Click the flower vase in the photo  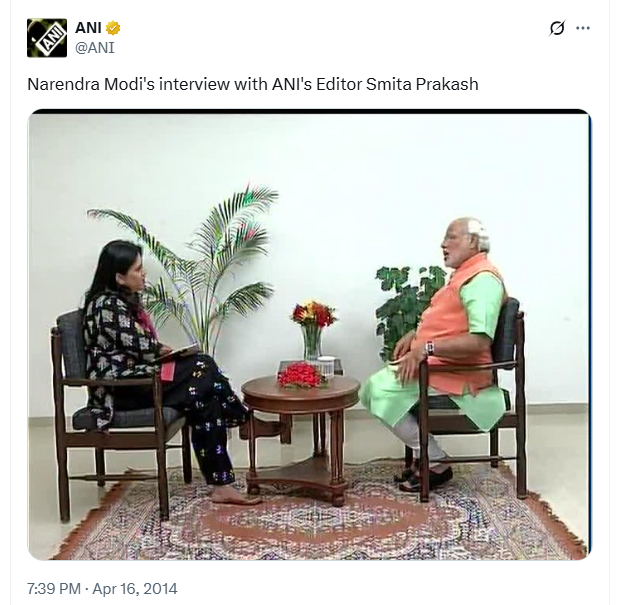point(312,330)
